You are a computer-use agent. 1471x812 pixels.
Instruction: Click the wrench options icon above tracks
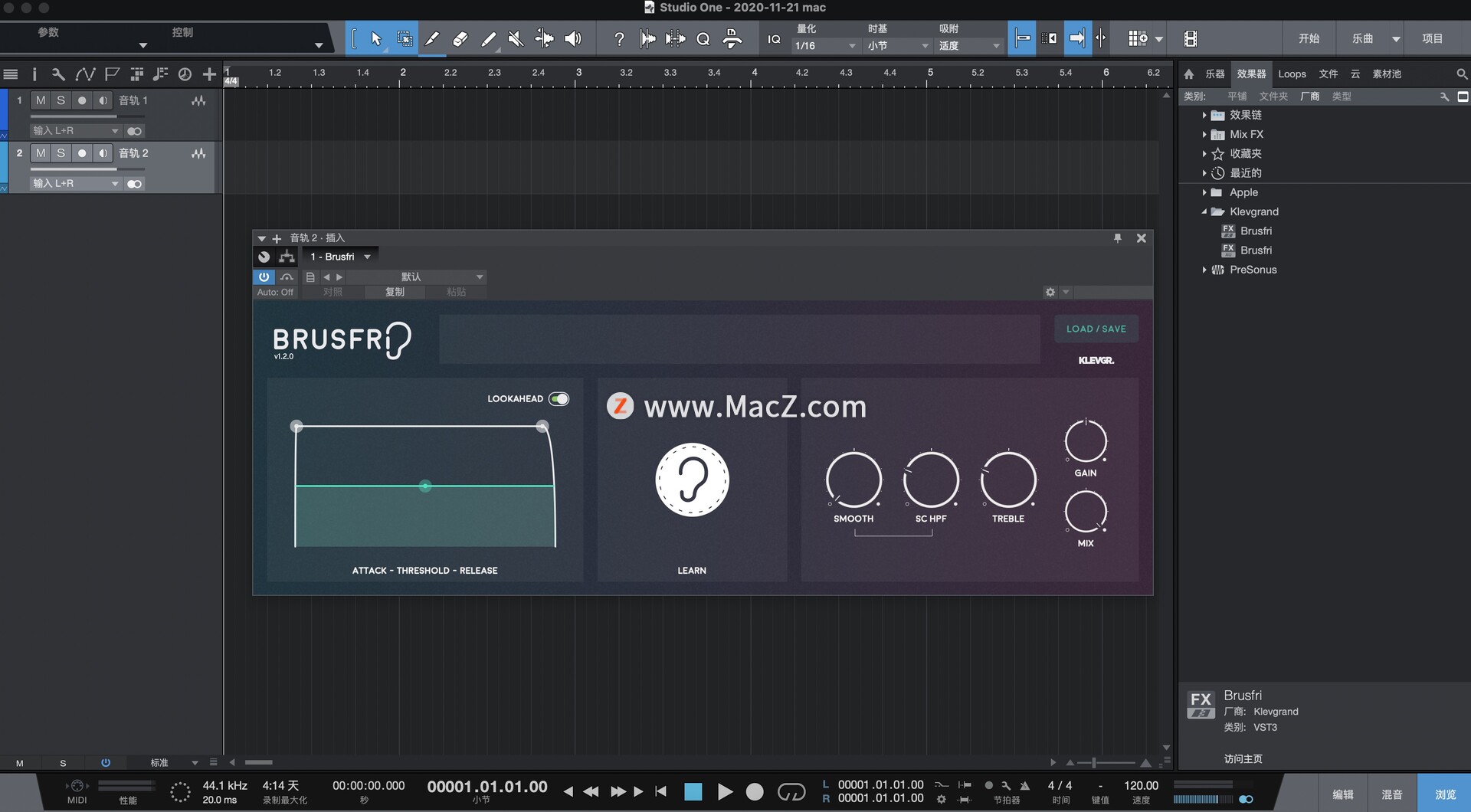pyautogui.click(x=58, y=74)
